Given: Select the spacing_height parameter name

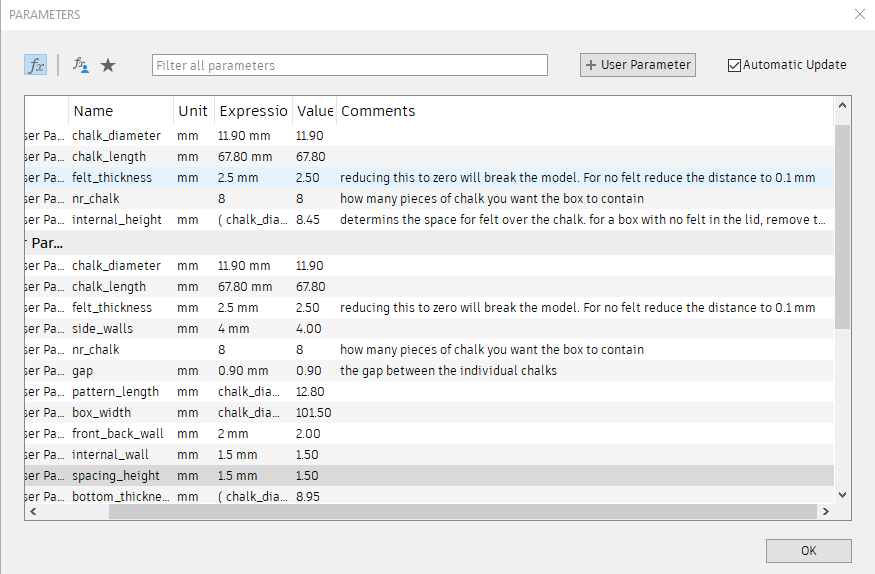Looking at the screenshot, I should click(x=116, y=476).
